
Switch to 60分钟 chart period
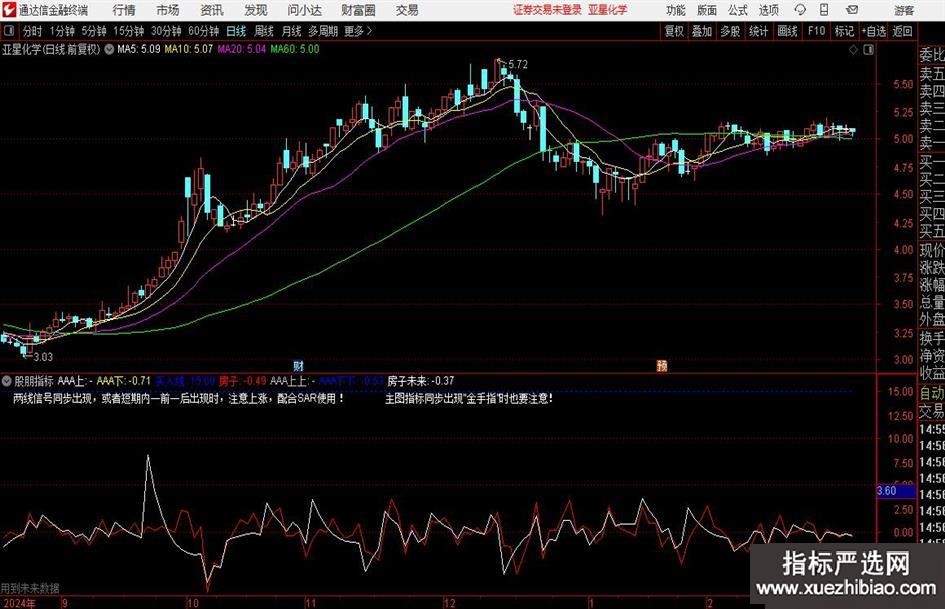click(204, 31)
